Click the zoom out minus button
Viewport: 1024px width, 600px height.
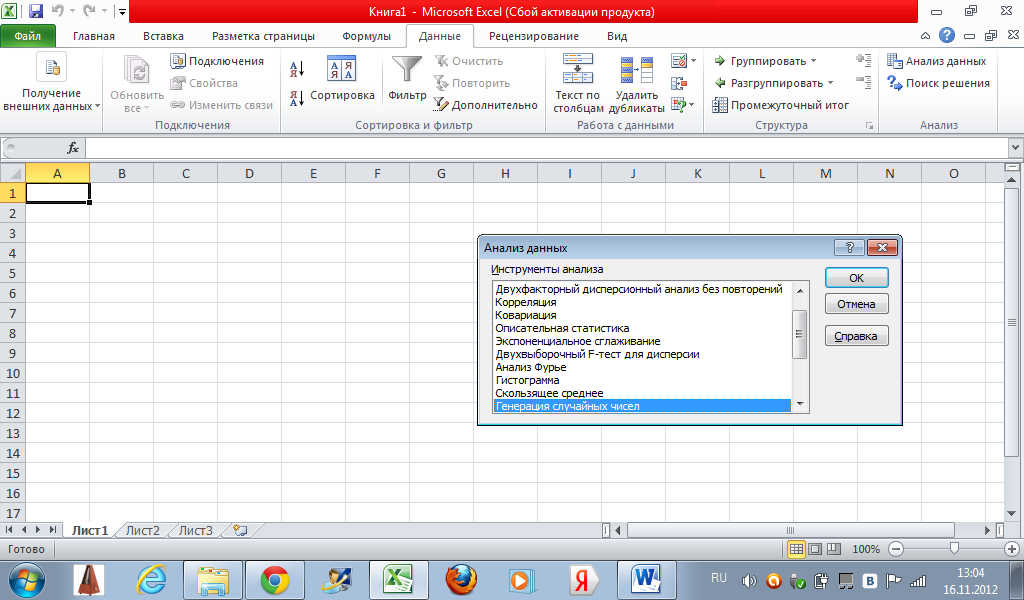click(x=897, y=549)
